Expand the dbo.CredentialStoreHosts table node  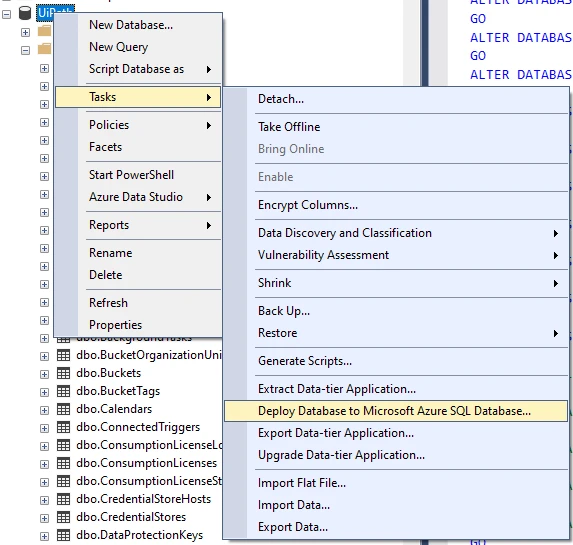coord(44,500)
